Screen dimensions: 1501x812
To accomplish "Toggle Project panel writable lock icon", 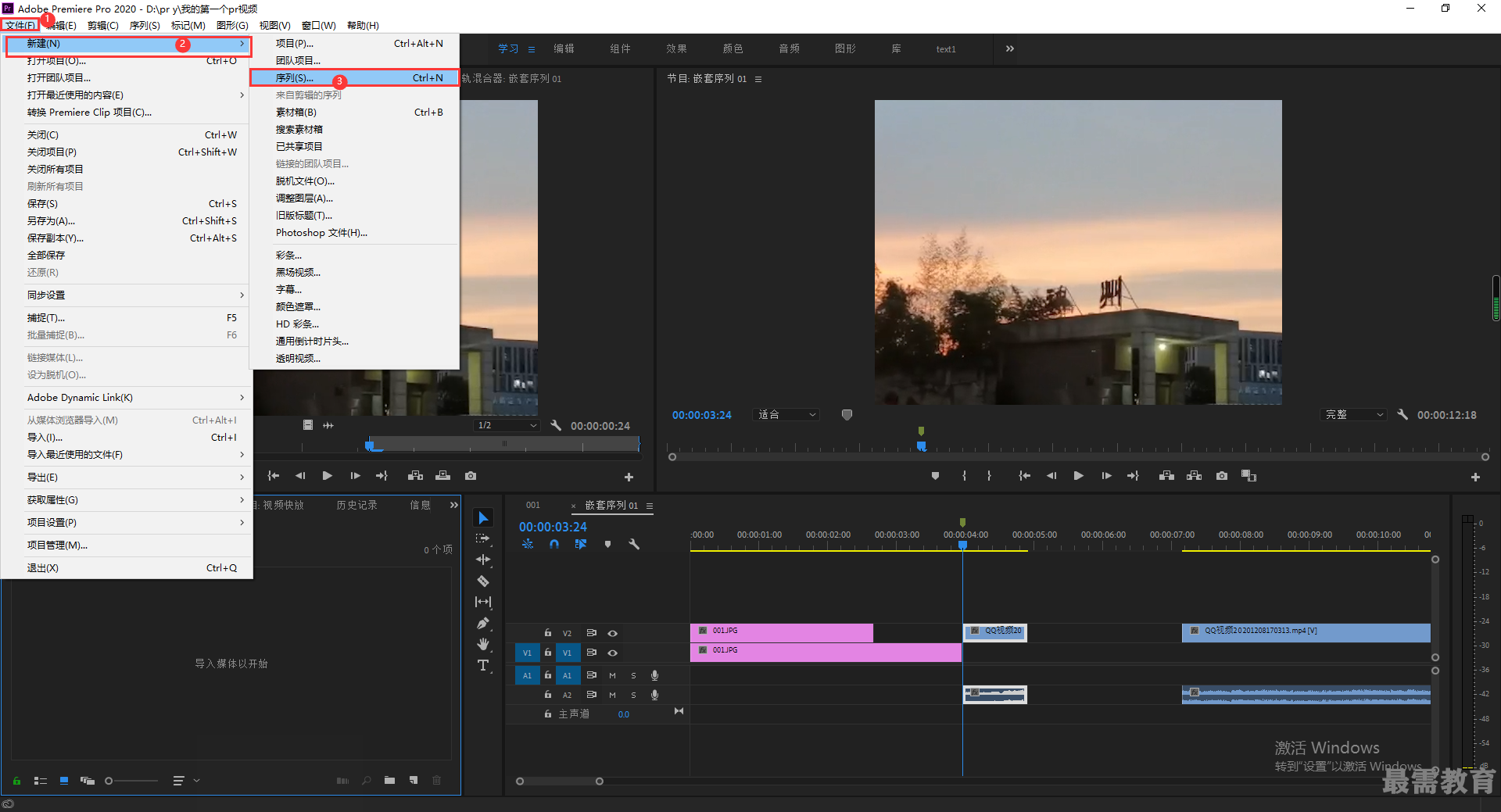I will (x=16, y=780).
